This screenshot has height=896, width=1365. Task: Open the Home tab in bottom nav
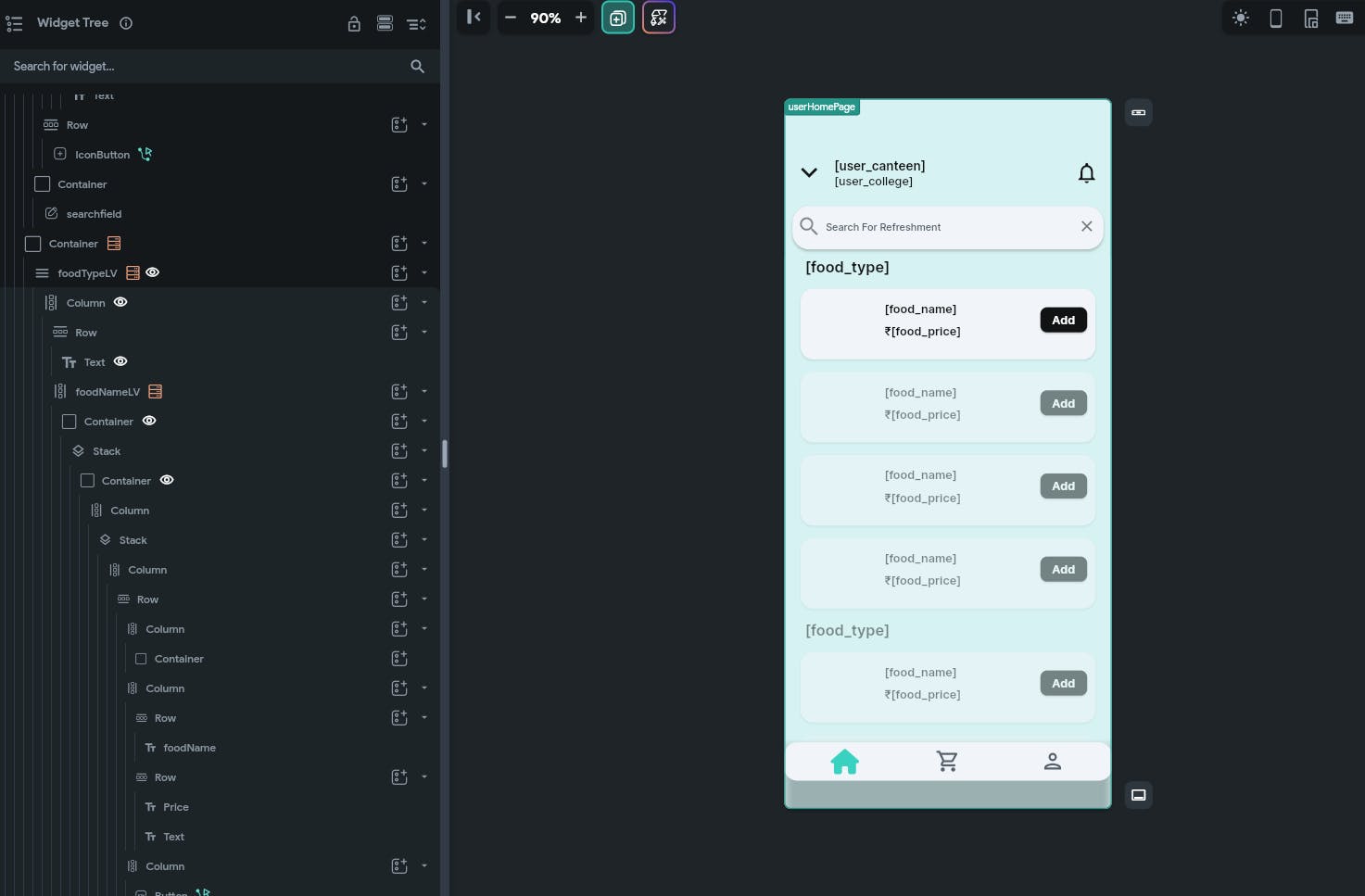click(x=845, y=762)
